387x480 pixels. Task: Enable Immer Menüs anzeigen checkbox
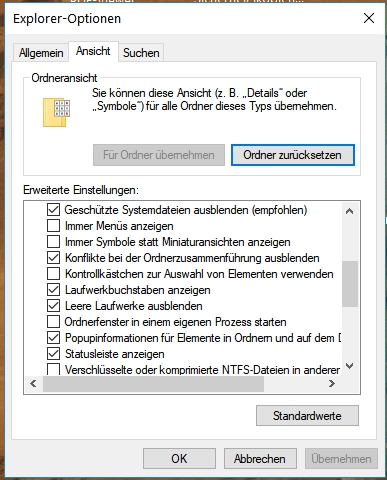pyautogui.click(x=53, y=226)
